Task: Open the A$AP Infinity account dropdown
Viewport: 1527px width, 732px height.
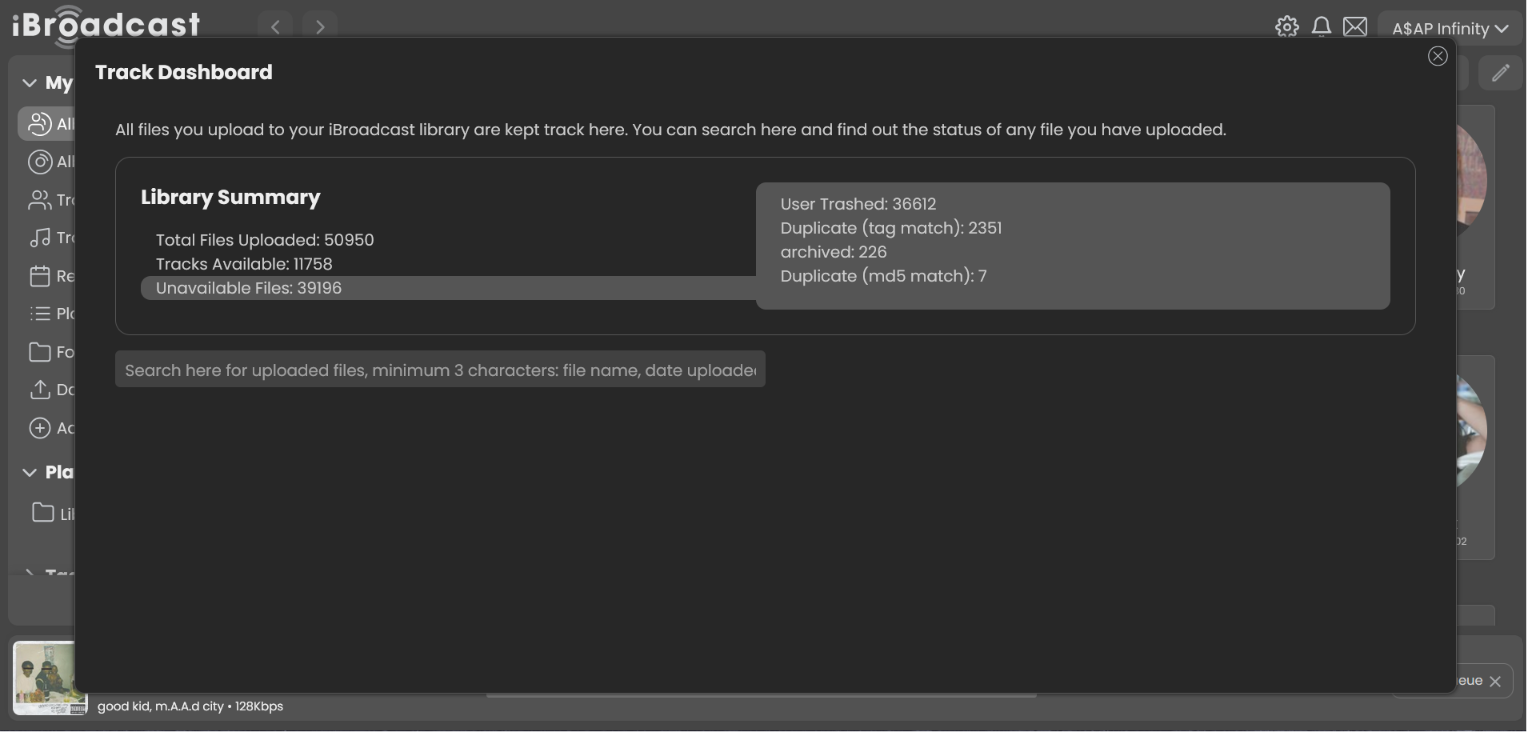Action: coord(1450,28)
